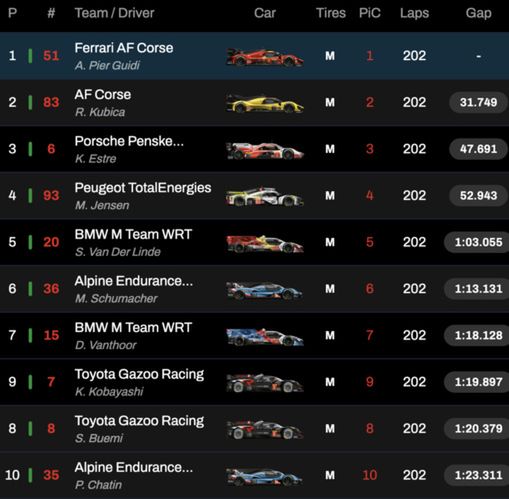The image size is (509, 499).
Task: Click the Alpine #36 blue car image
Action: [x=265, y=290]
